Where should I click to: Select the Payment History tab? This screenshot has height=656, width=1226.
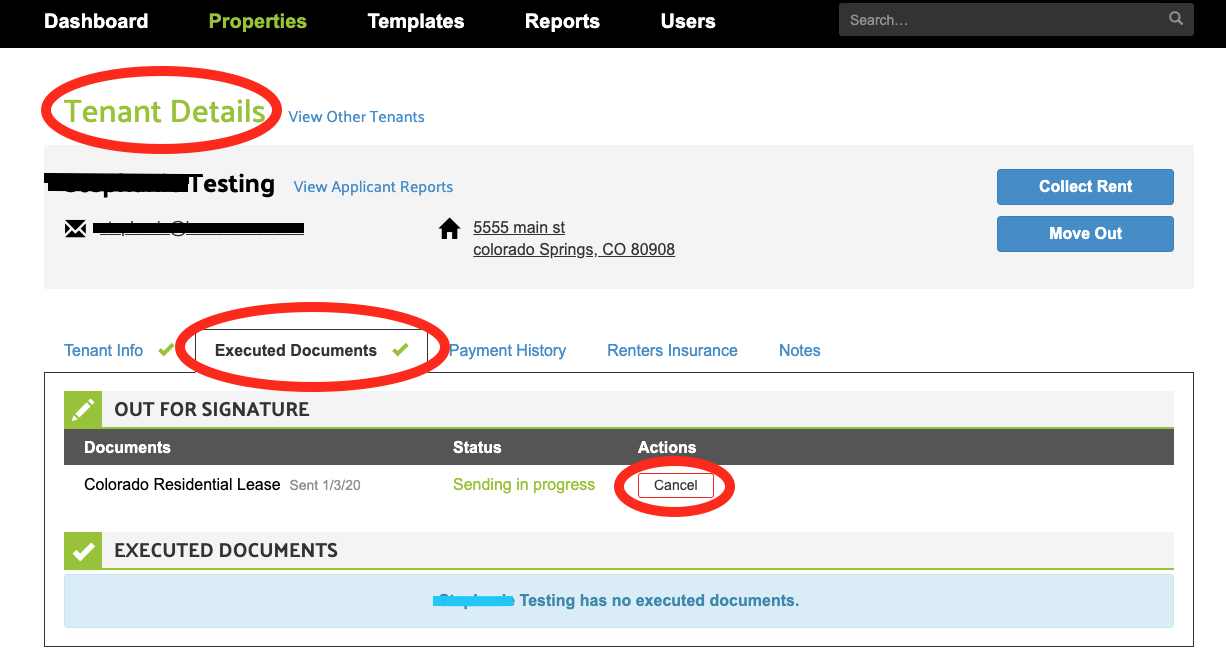tap(508, 350)
